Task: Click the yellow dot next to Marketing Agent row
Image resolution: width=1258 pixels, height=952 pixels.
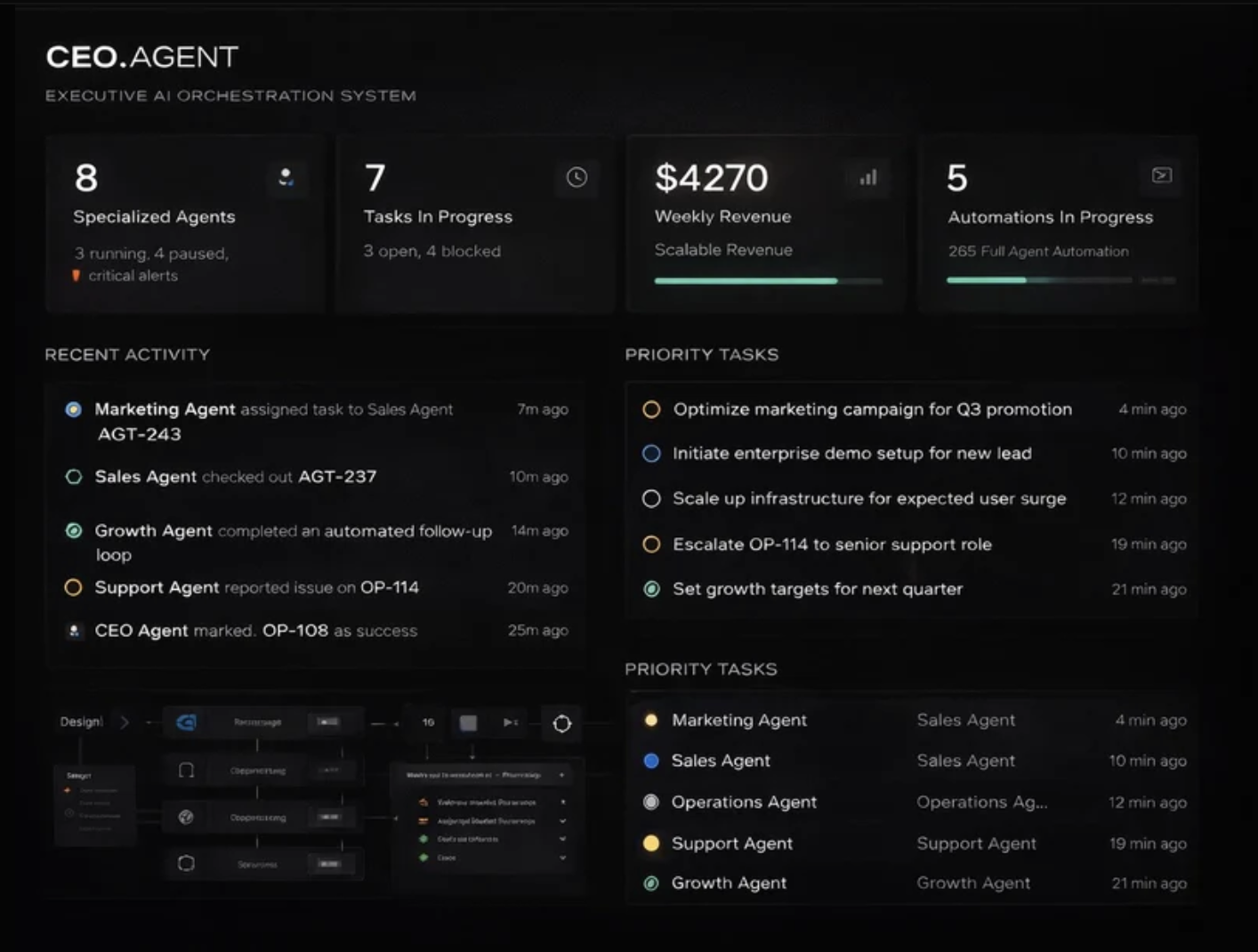Action: click(651, 720)
